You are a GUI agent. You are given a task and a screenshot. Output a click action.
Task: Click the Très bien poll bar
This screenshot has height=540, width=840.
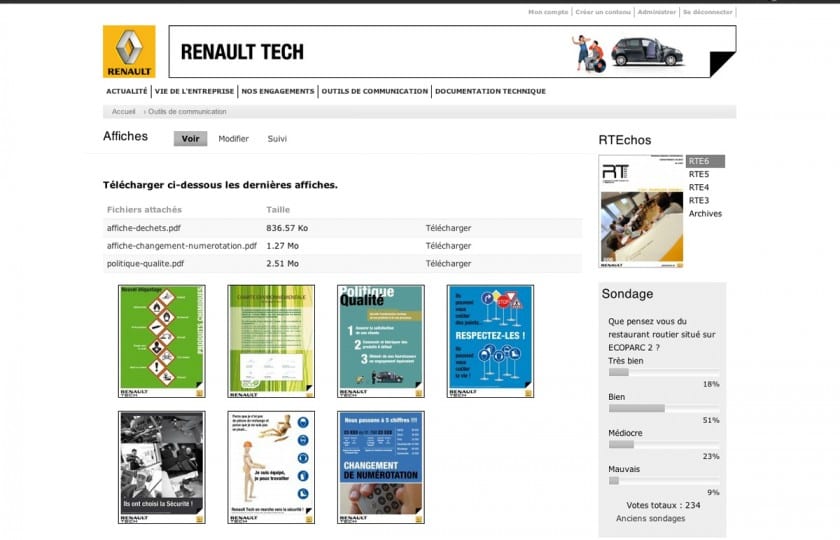pyautogui.click(x=664, y=372)
